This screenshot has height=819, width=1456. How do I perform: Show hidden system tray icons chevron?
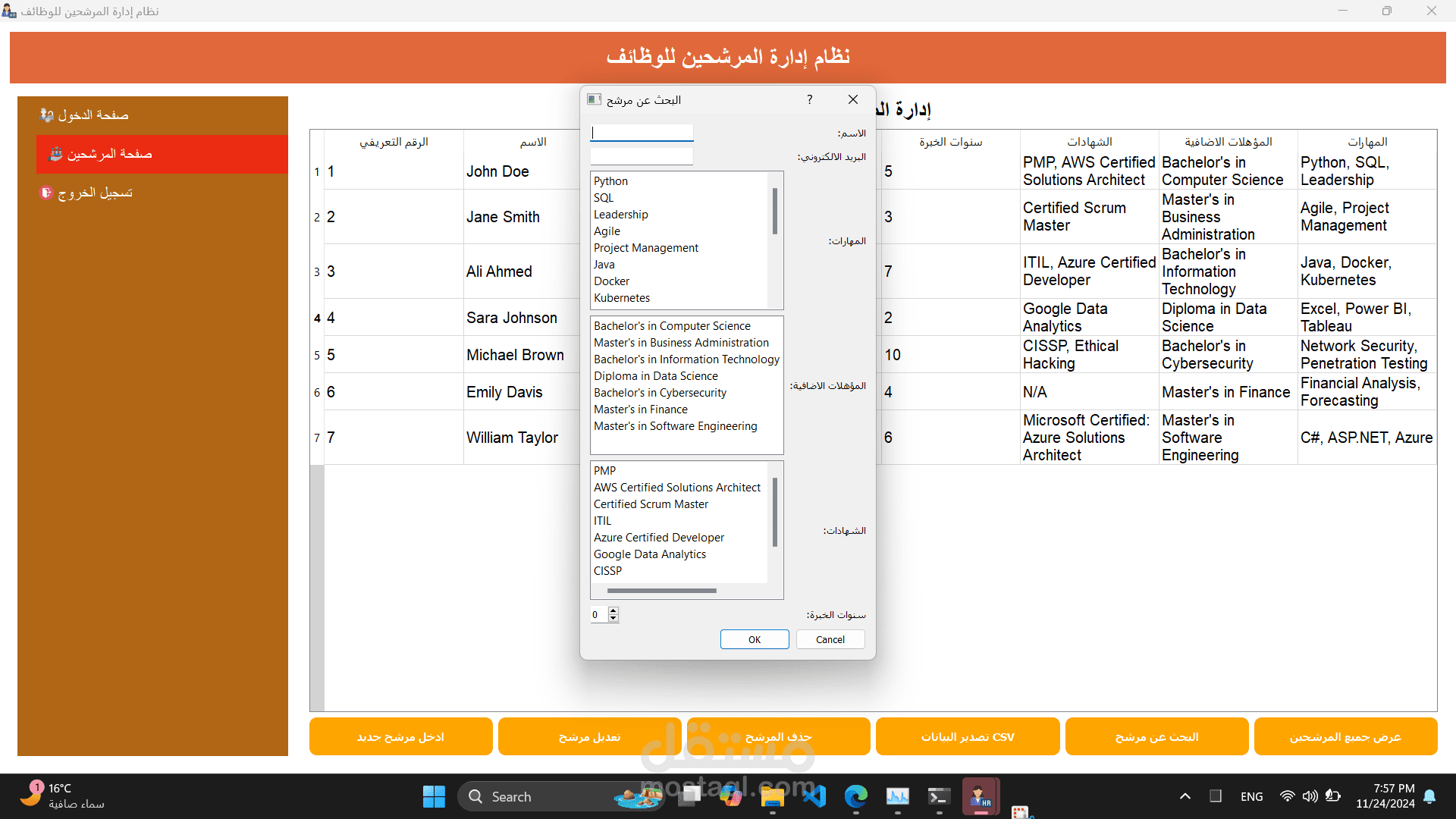(1185, 796)
